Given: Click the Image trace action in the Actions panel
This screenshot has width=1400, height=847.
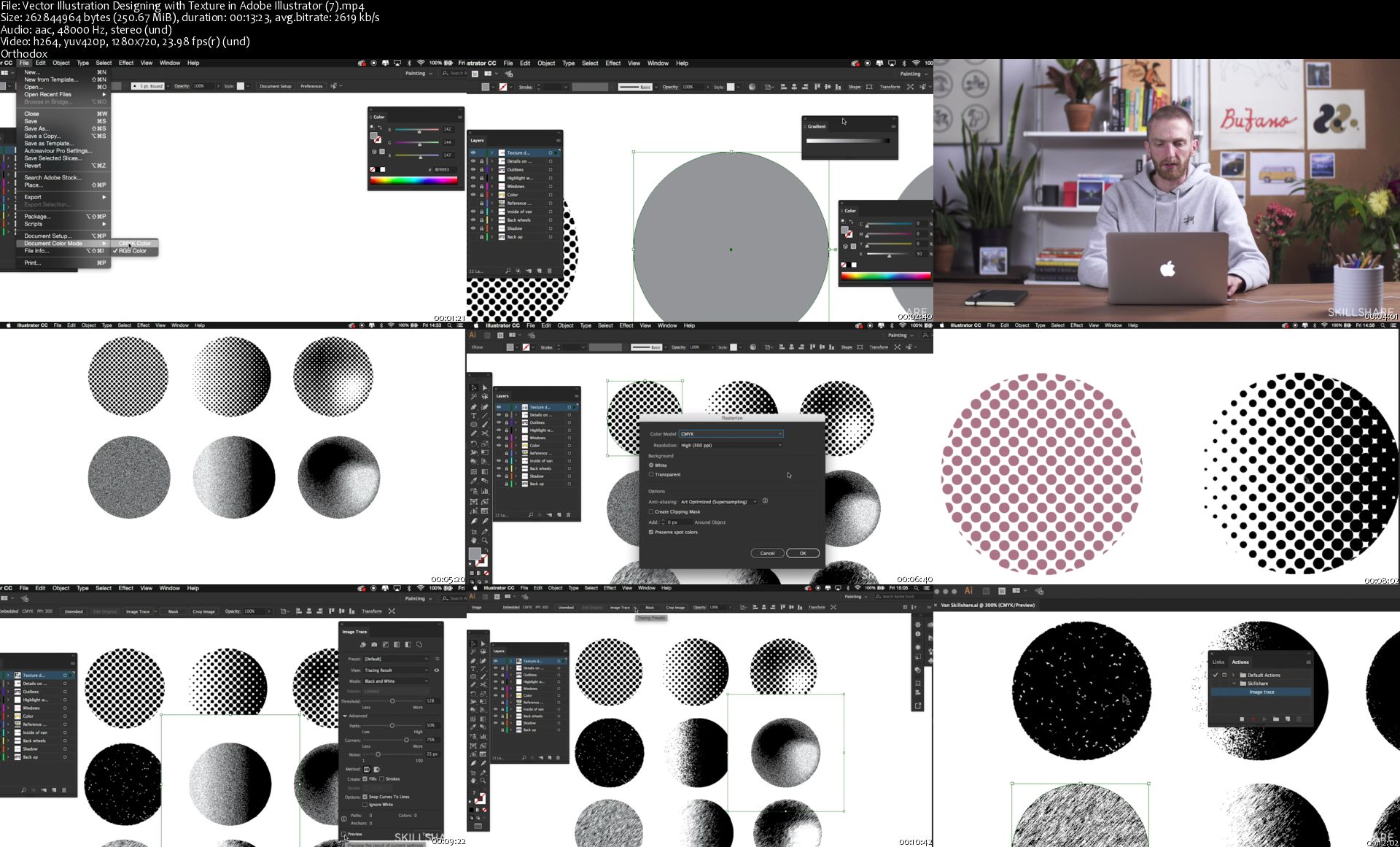Looking at the screenshot, I should click(x=1261, y=692).
